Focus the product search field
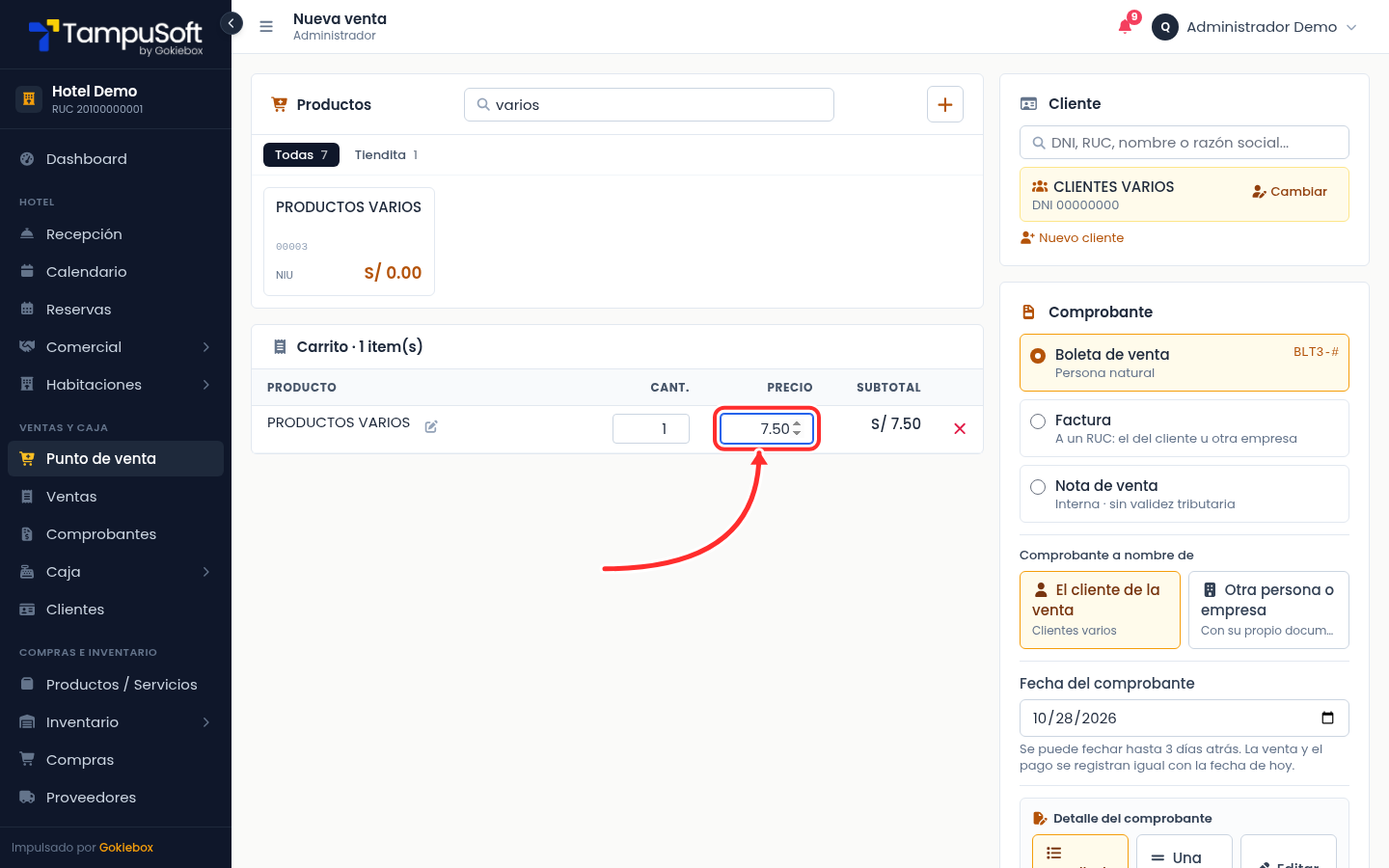Image resolution: width=1389 pixels, height=868 pixels. click(649, 105)
